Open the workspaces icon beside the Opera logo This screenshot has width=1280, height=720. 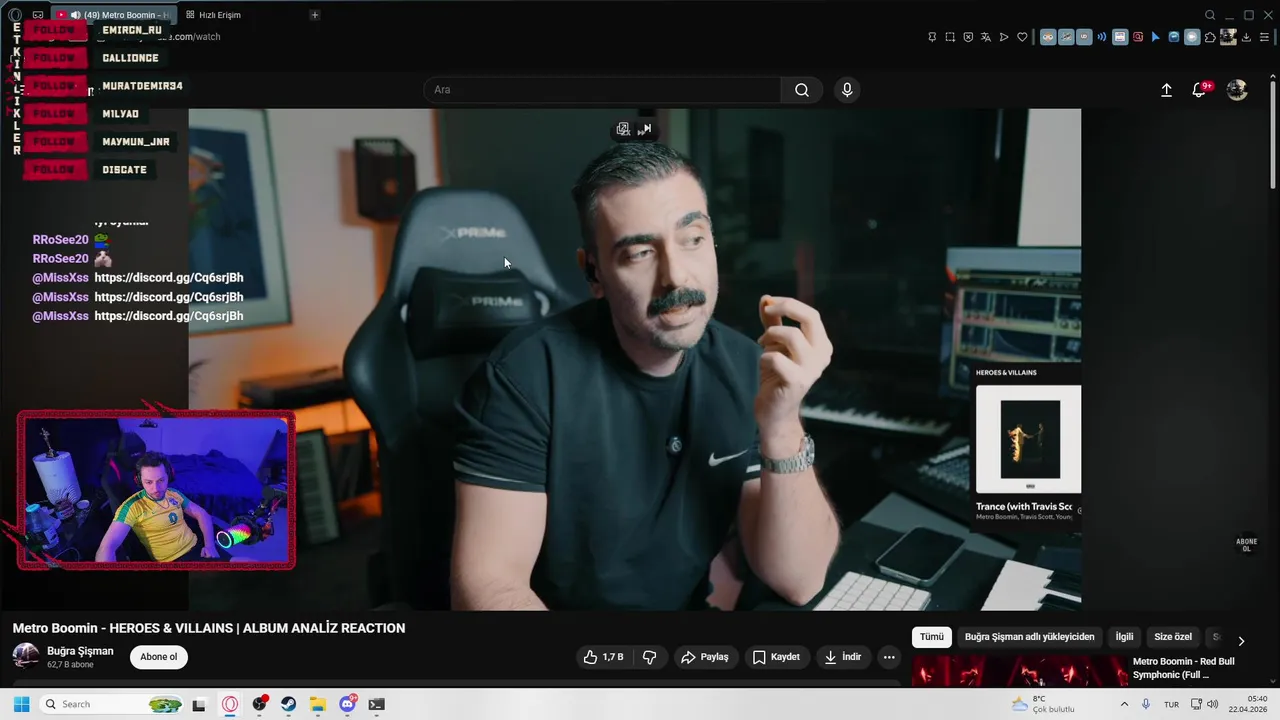[38, 15]
